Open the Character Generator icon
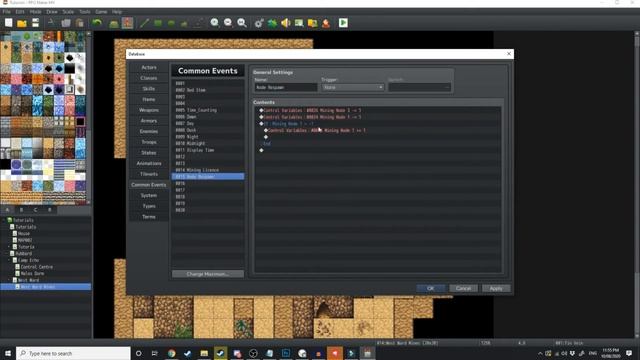Viewport: 640px width, 360px height. tap(326, 23)
